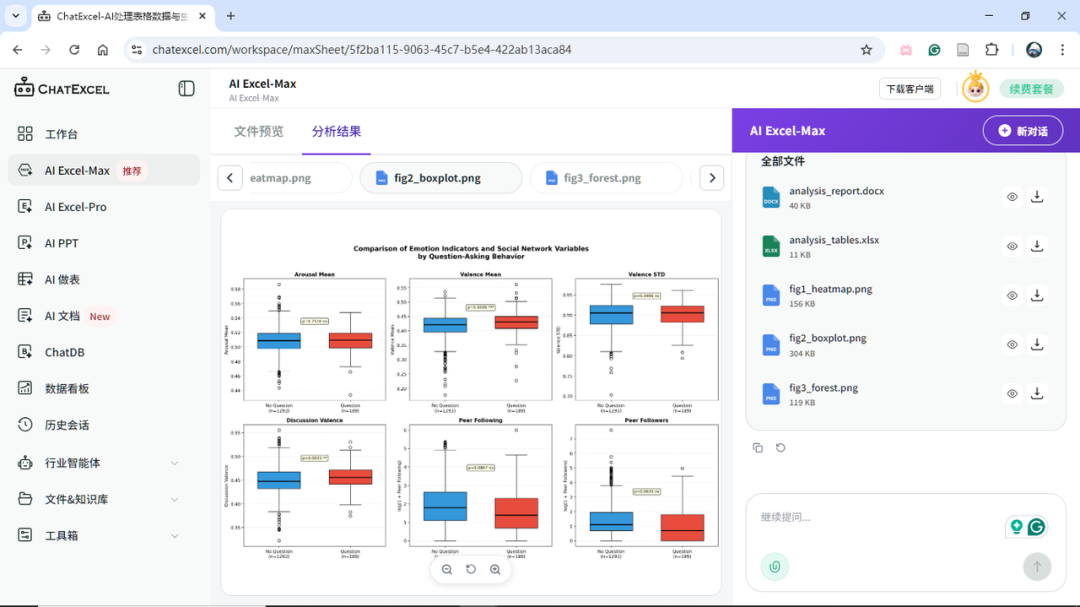Preview fig2_boxplot.png with eye icon
1080x607 pixels.
click(1012, 344)
